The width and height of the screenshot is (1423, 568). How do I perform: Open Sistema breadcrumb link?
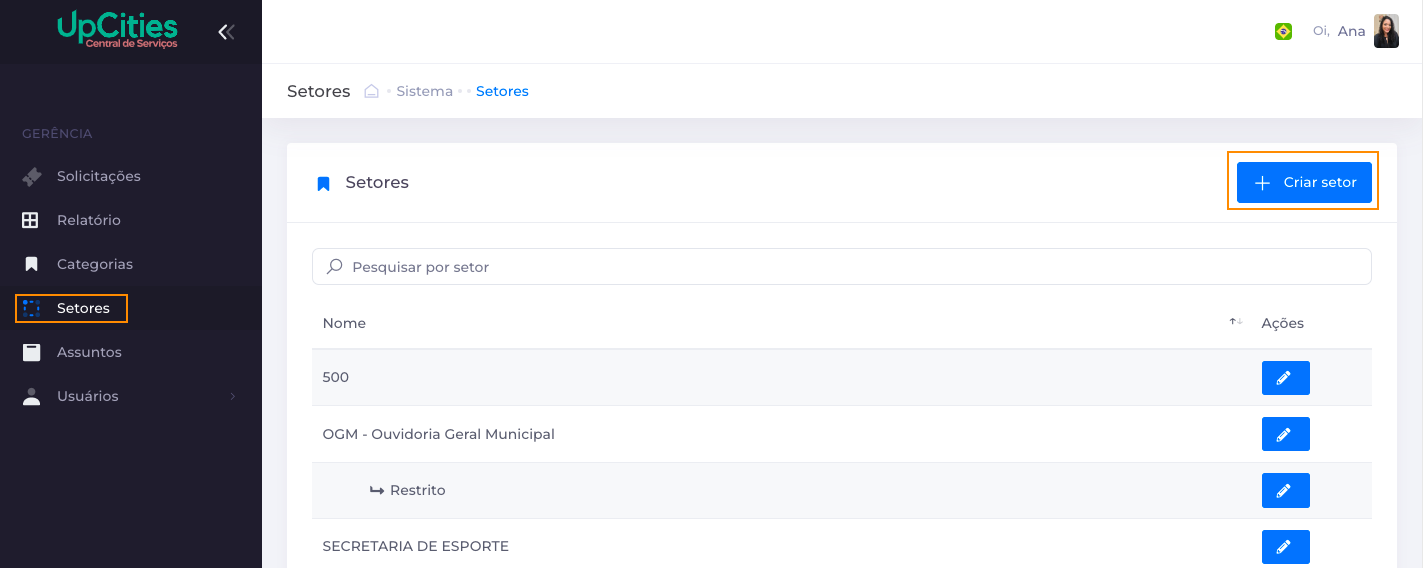tap(424, 91)
